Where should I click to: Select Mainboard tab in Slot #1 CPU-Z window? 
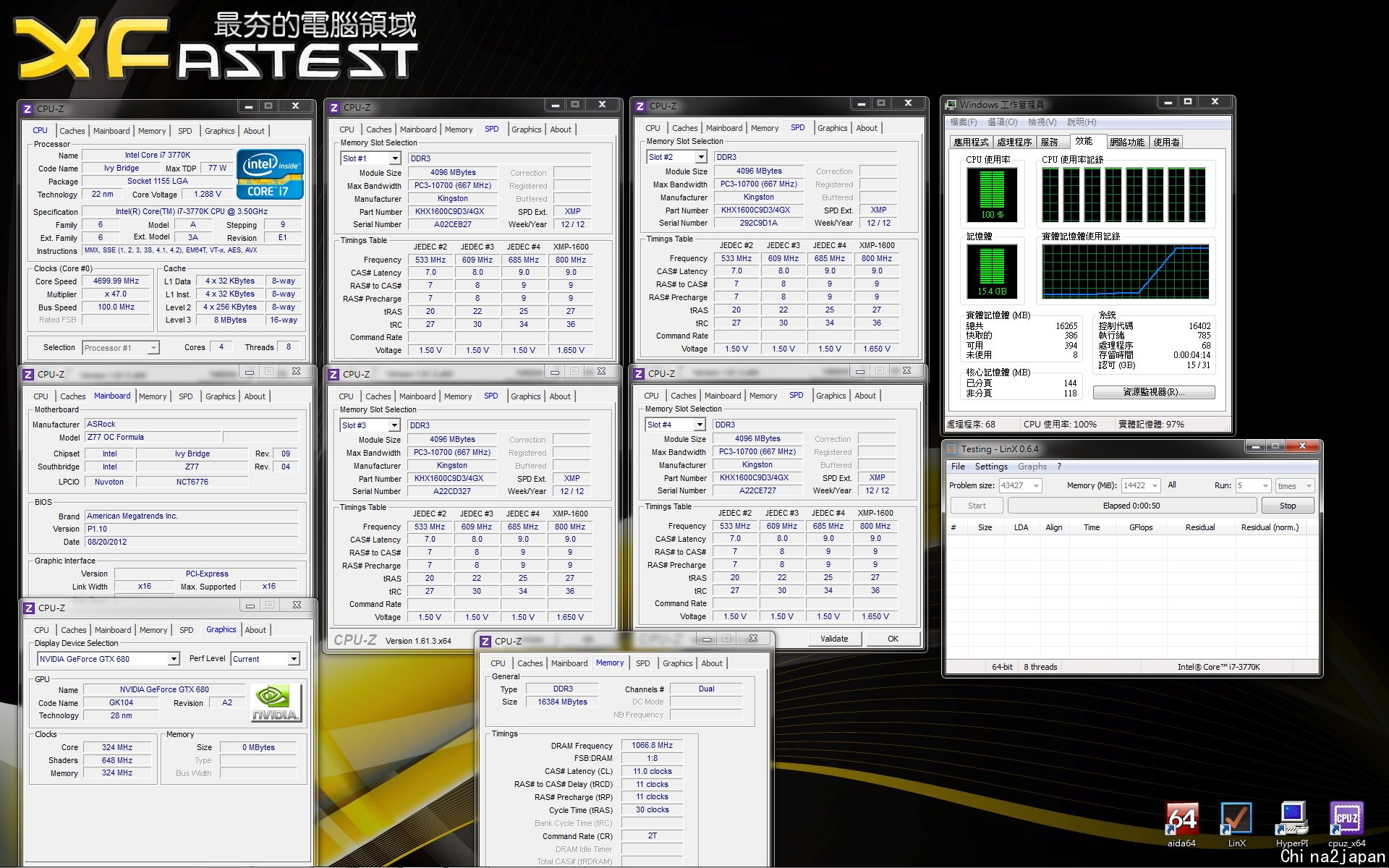[x=418, y=129]
